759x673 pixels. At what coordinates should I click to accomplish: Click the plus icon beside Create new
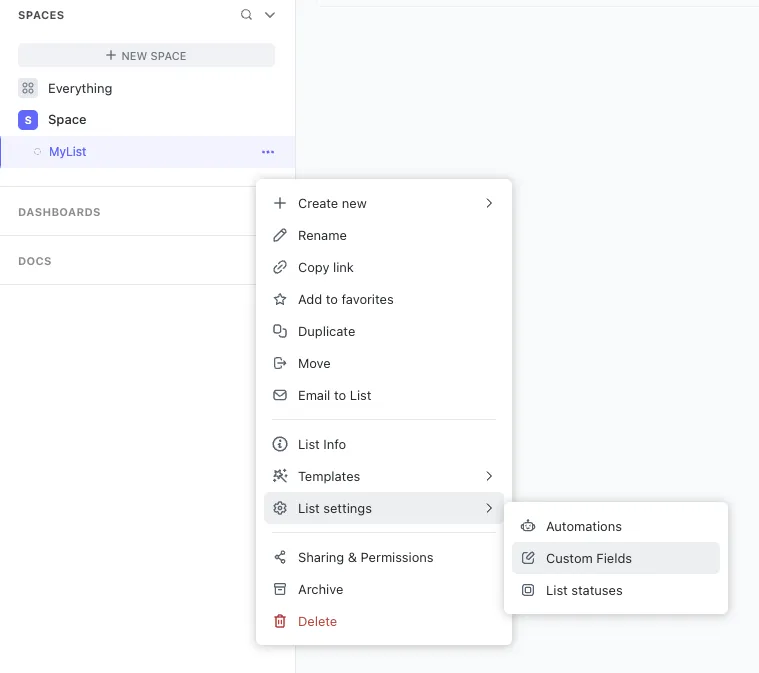point(280,203)
